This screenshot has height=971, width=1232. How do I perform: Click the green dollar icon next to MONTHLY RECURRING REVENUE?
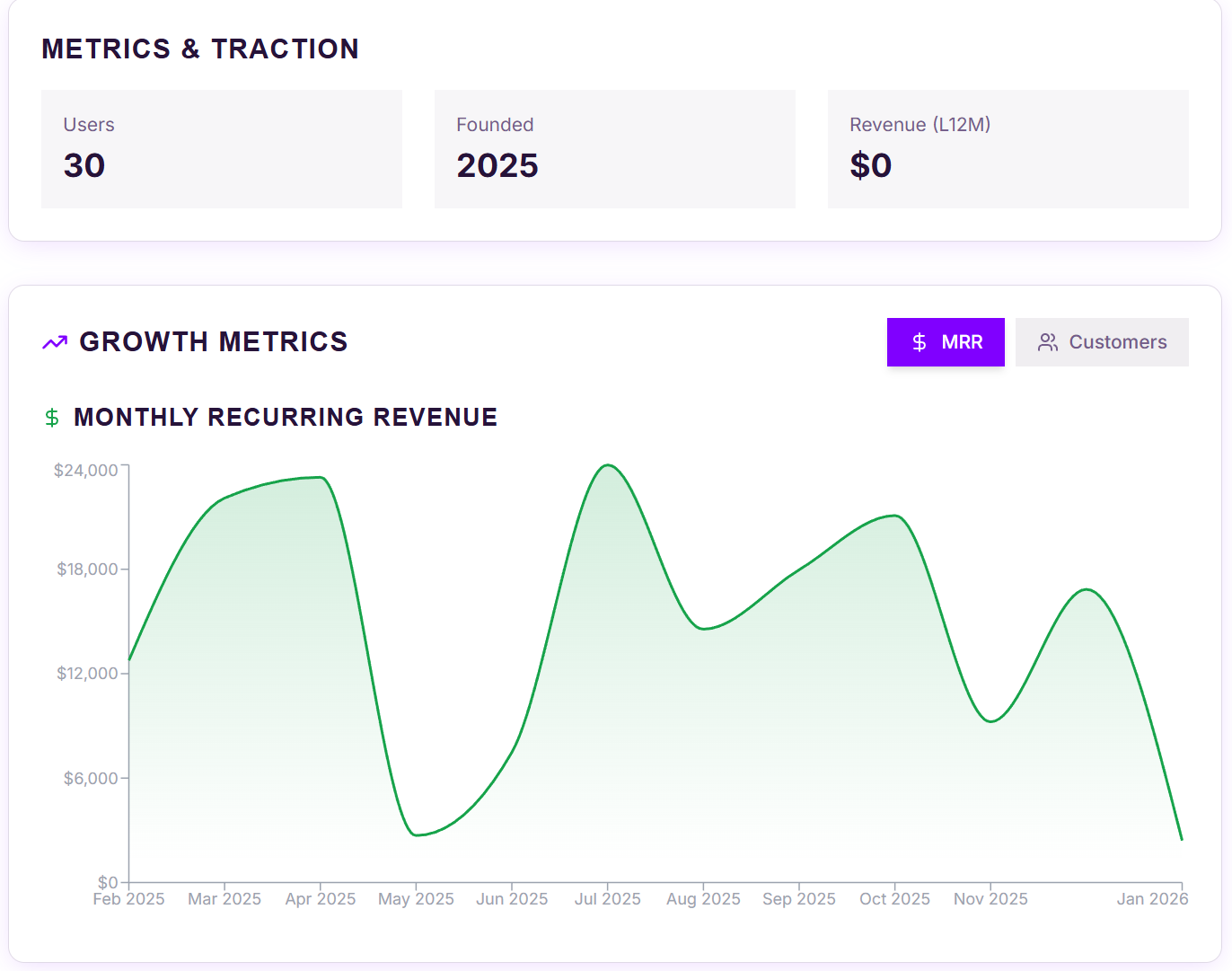pos(52,418)
